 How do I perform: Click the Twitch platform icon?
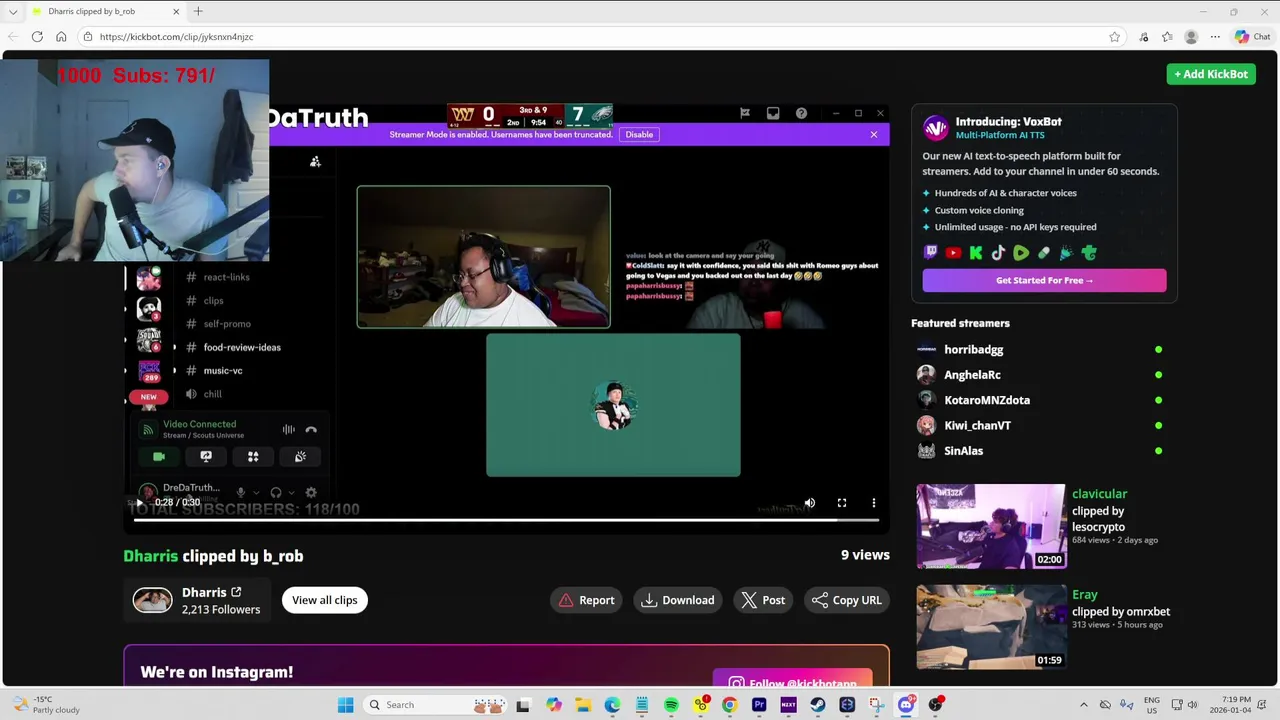tap(931, 253)
